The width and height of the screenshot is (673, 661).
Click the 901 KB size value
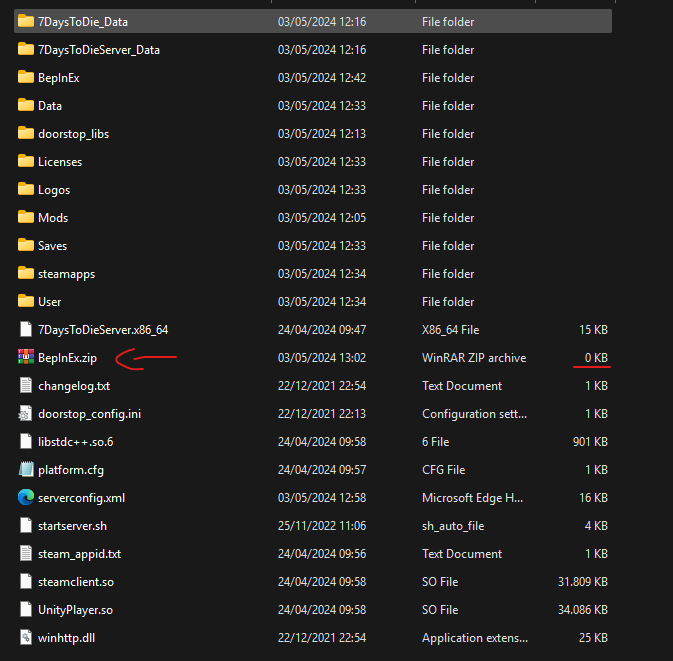[x=590, y=442]
